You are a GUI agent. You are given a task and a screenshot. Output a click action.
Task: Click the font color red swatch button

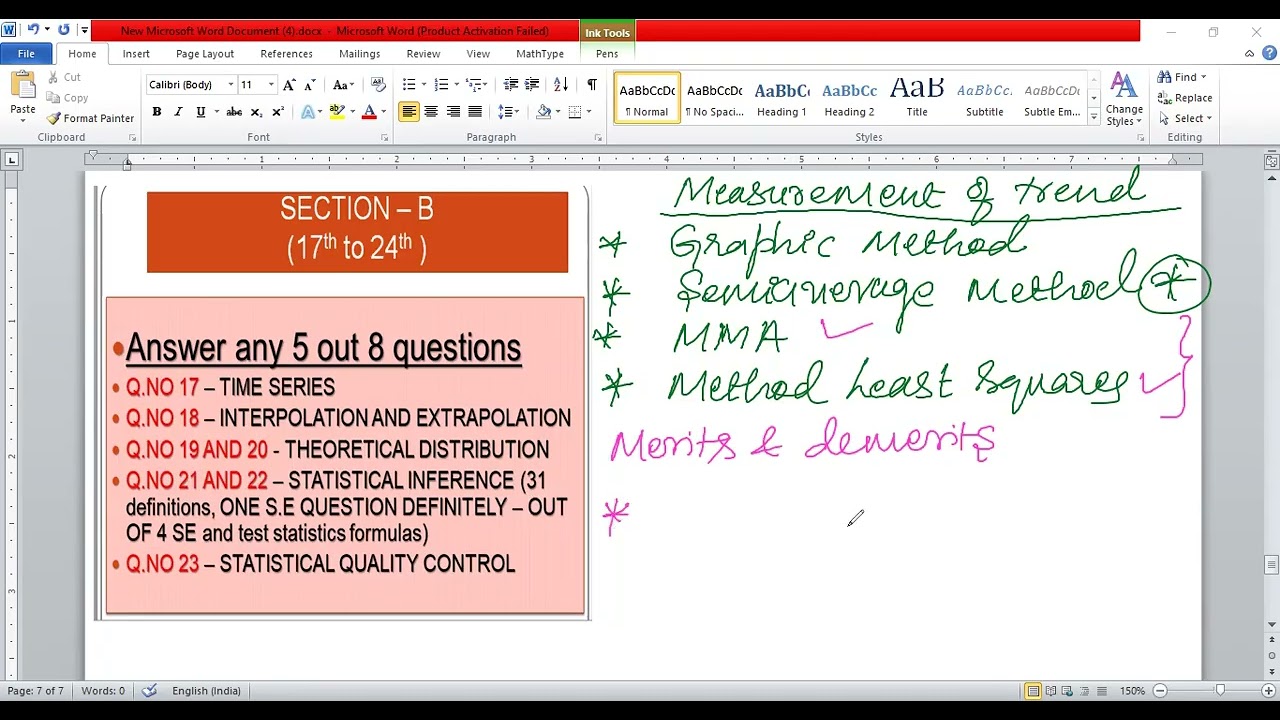tap(369, 112)
